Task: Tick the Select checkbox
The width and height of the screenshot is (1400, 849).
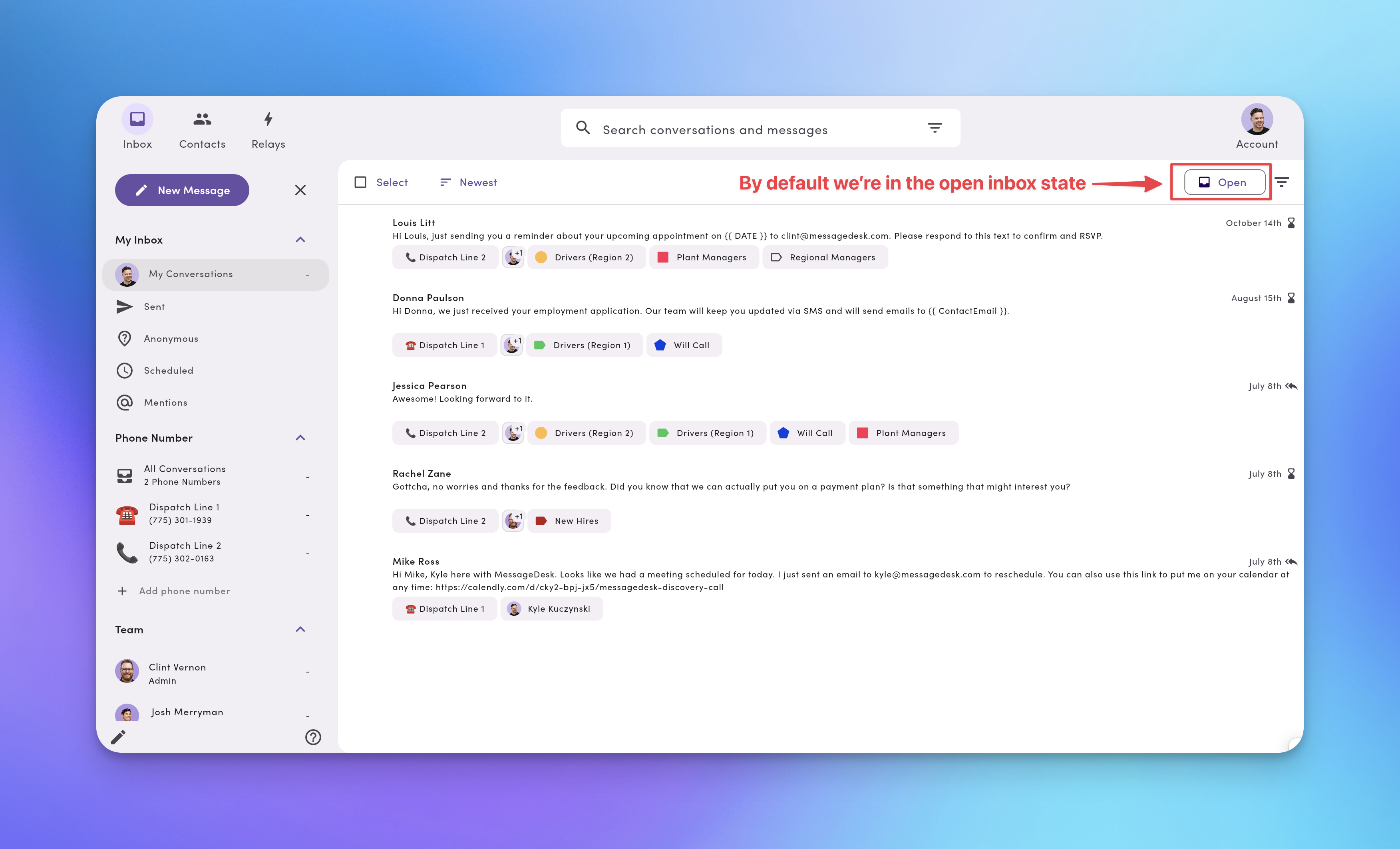Action: click(360, 182)
